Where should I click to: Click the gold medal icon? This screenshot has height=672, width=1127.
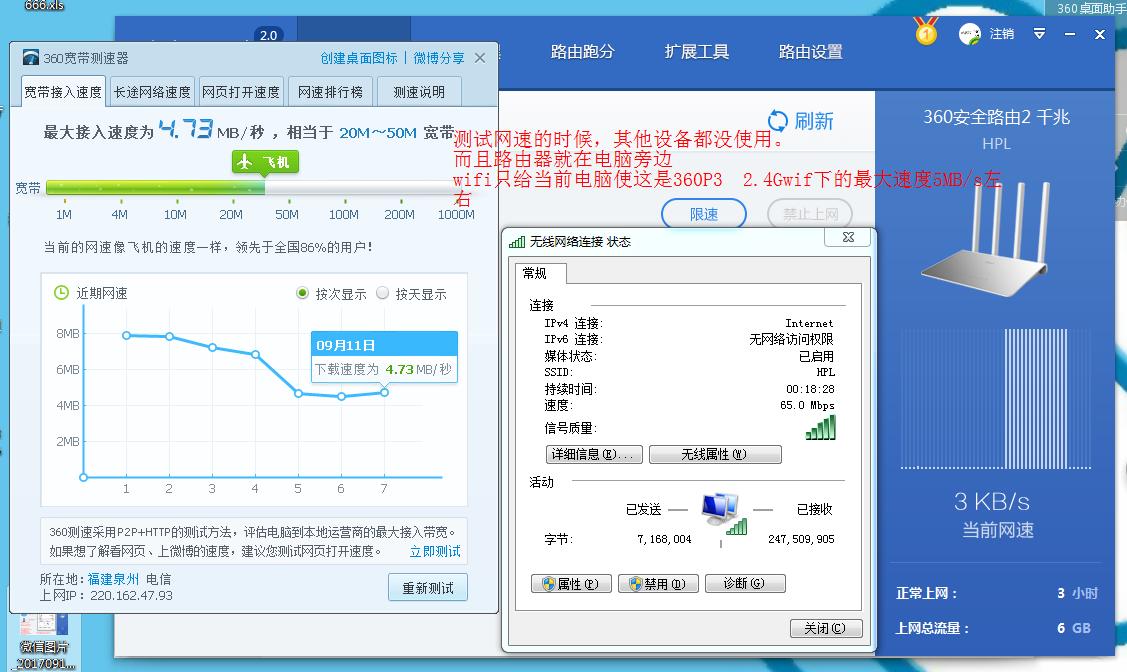[x=926, y=32]
